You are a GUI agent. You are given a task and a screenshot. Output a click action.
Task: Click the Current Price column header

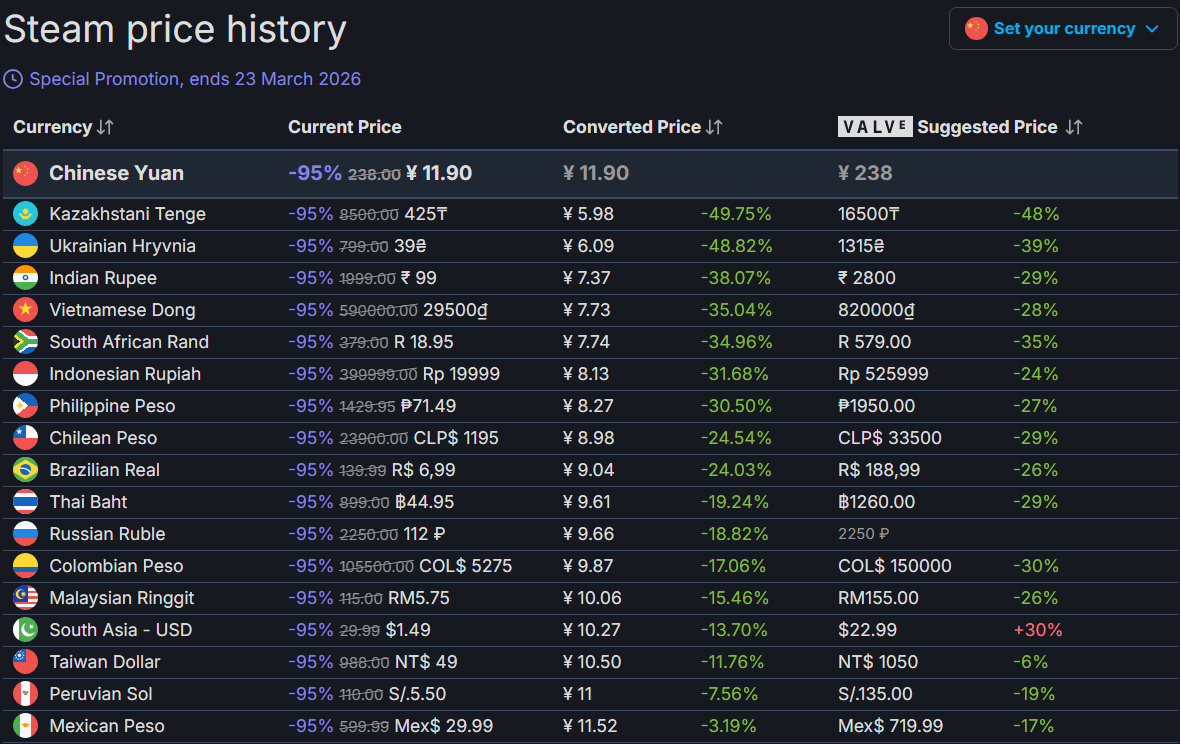pyautogui.click(x=345, y=127)
